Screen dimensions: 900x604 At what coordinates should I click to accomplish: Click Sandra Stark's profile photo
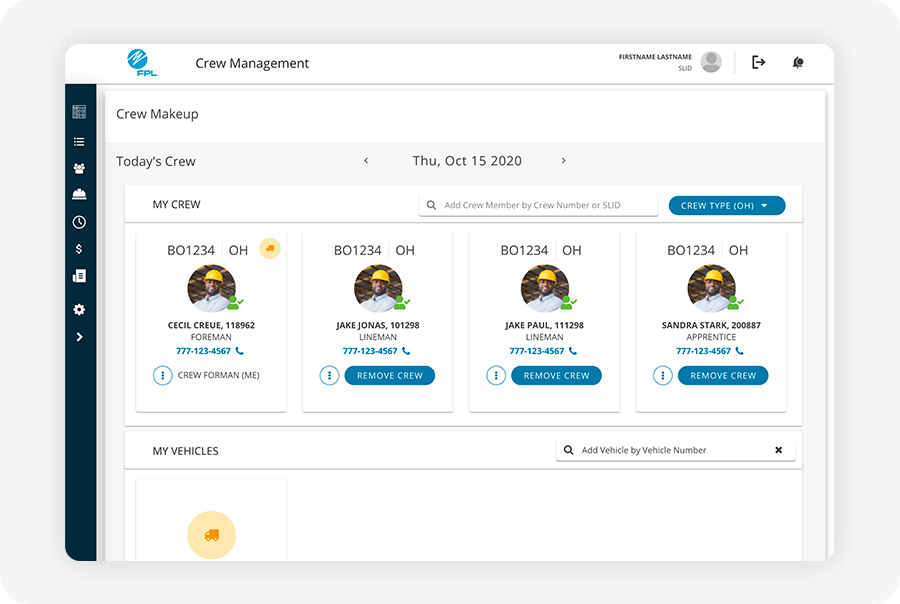[x=712, y=288]
